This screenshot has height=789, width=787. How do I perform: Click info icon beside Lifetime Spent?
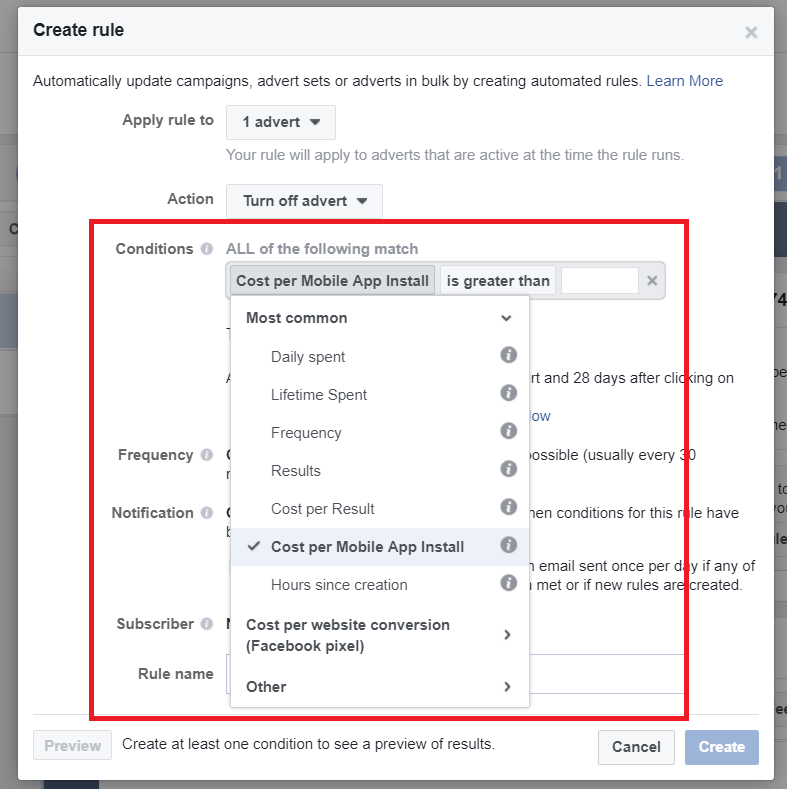tap(508, 392)
